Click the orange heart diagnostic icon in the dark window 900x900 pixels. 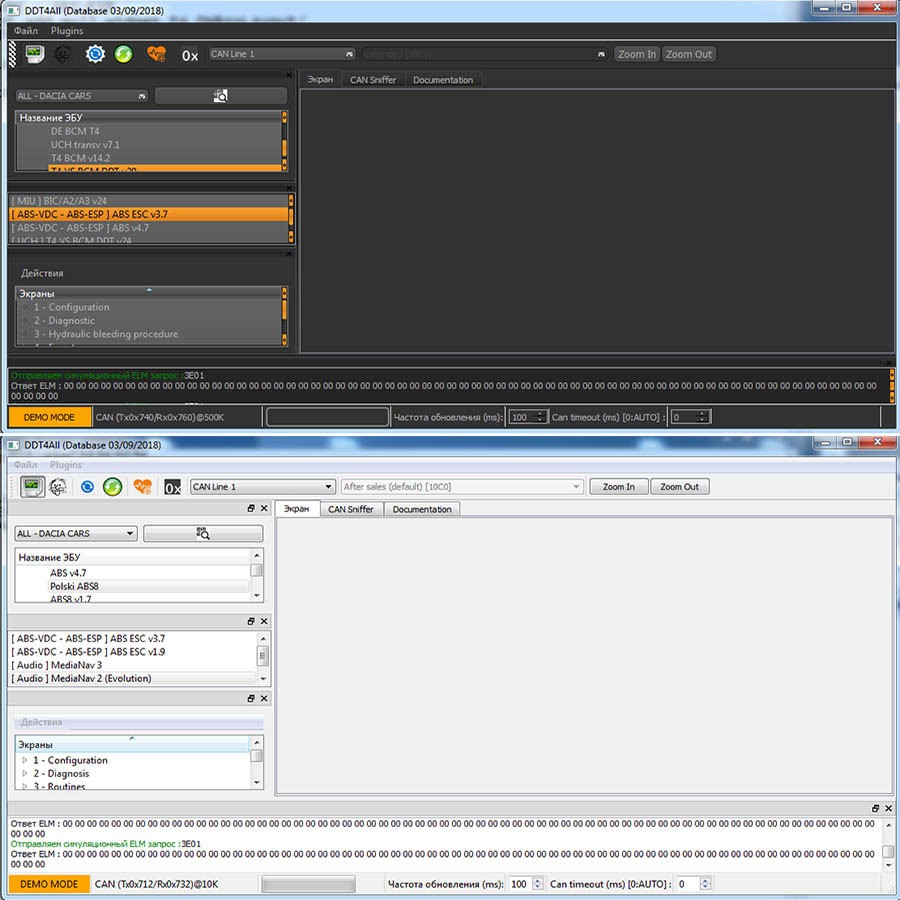(x=156, y=55)
